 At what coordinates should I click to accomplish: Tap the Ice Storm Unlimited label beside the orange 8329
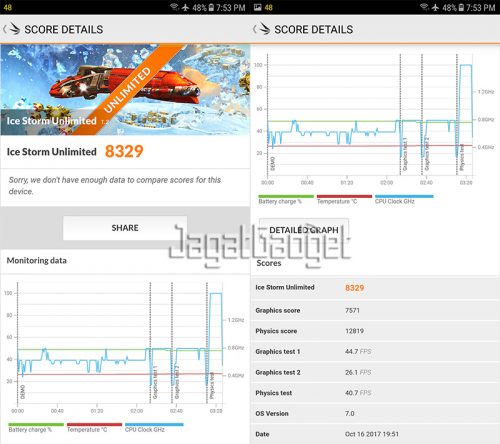pos(52,152)
